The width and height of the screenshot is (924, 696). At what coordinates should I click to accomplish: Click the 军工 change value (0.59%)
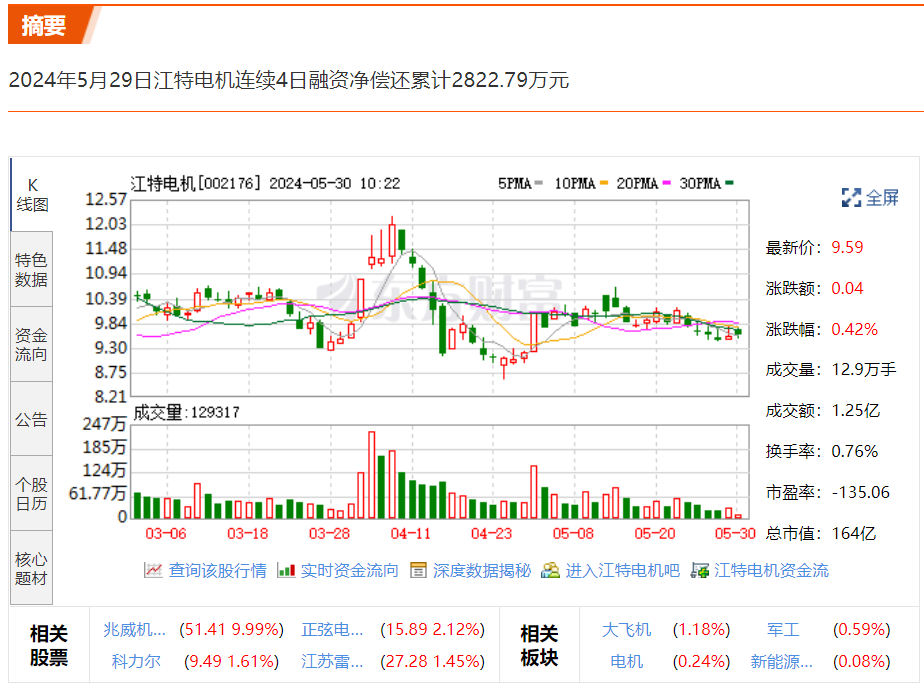(x=862, y=629)
